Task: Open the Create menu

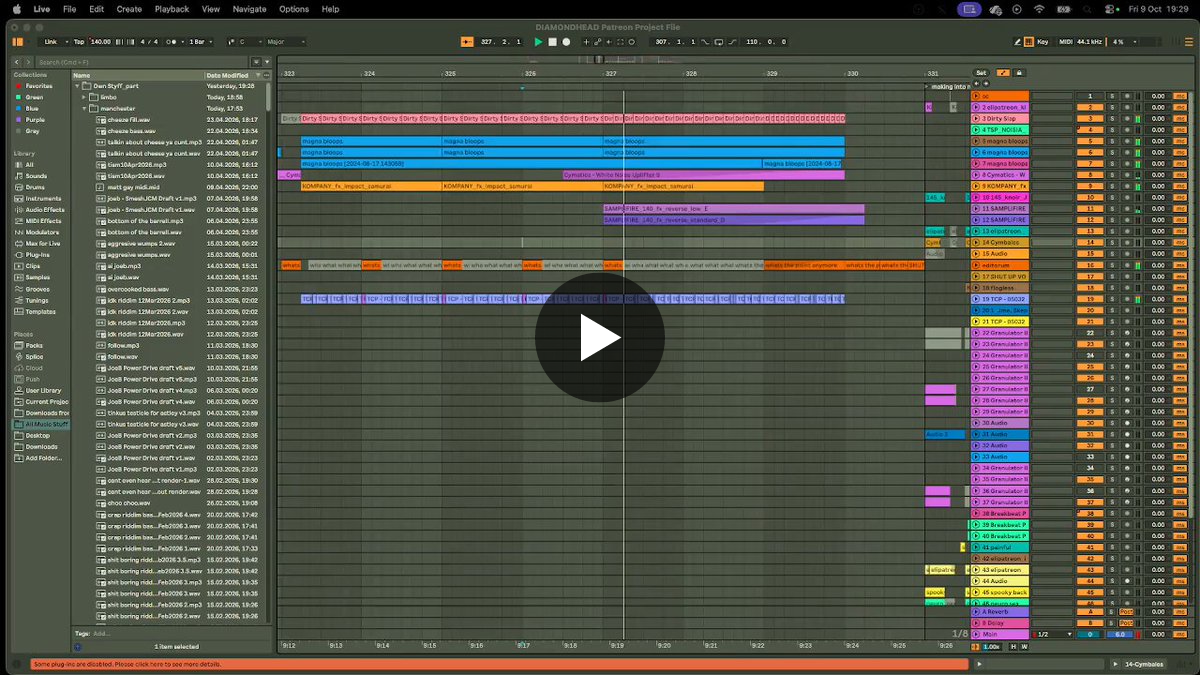Action: [x=129, y=9]
